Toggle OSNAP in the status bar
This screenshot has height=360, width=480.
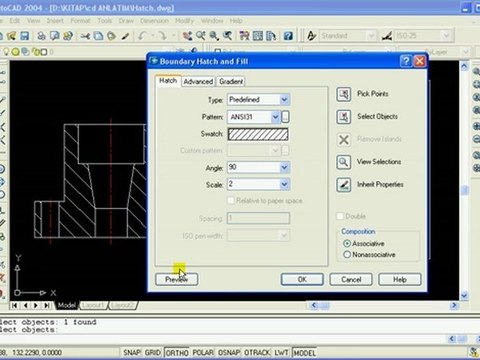click(229, 352)
